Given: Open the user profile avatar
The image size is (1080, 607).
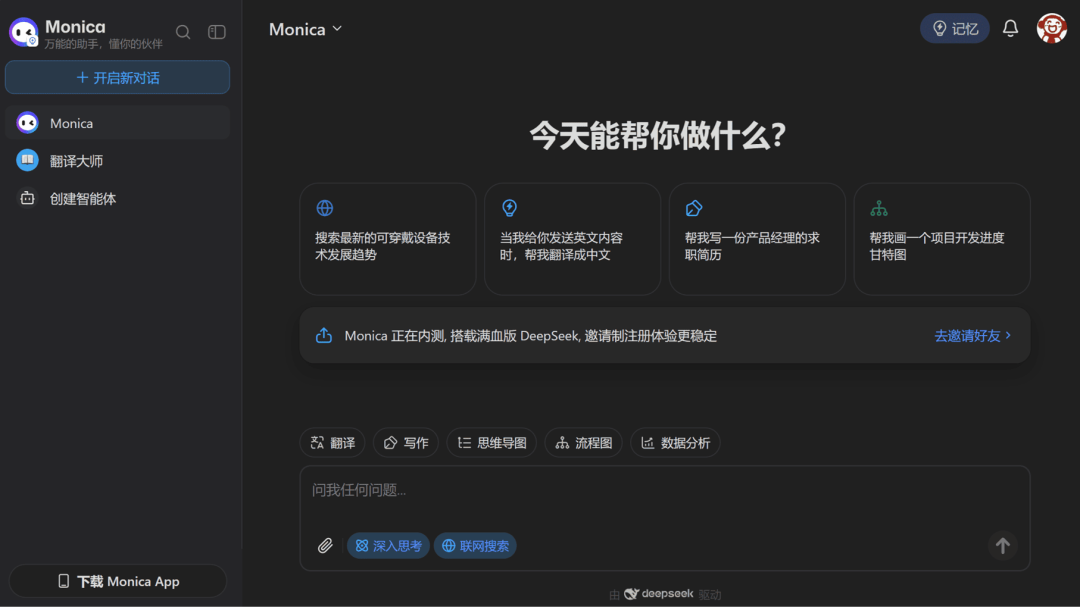Looking at the screenshot, I should (1052, 28).
